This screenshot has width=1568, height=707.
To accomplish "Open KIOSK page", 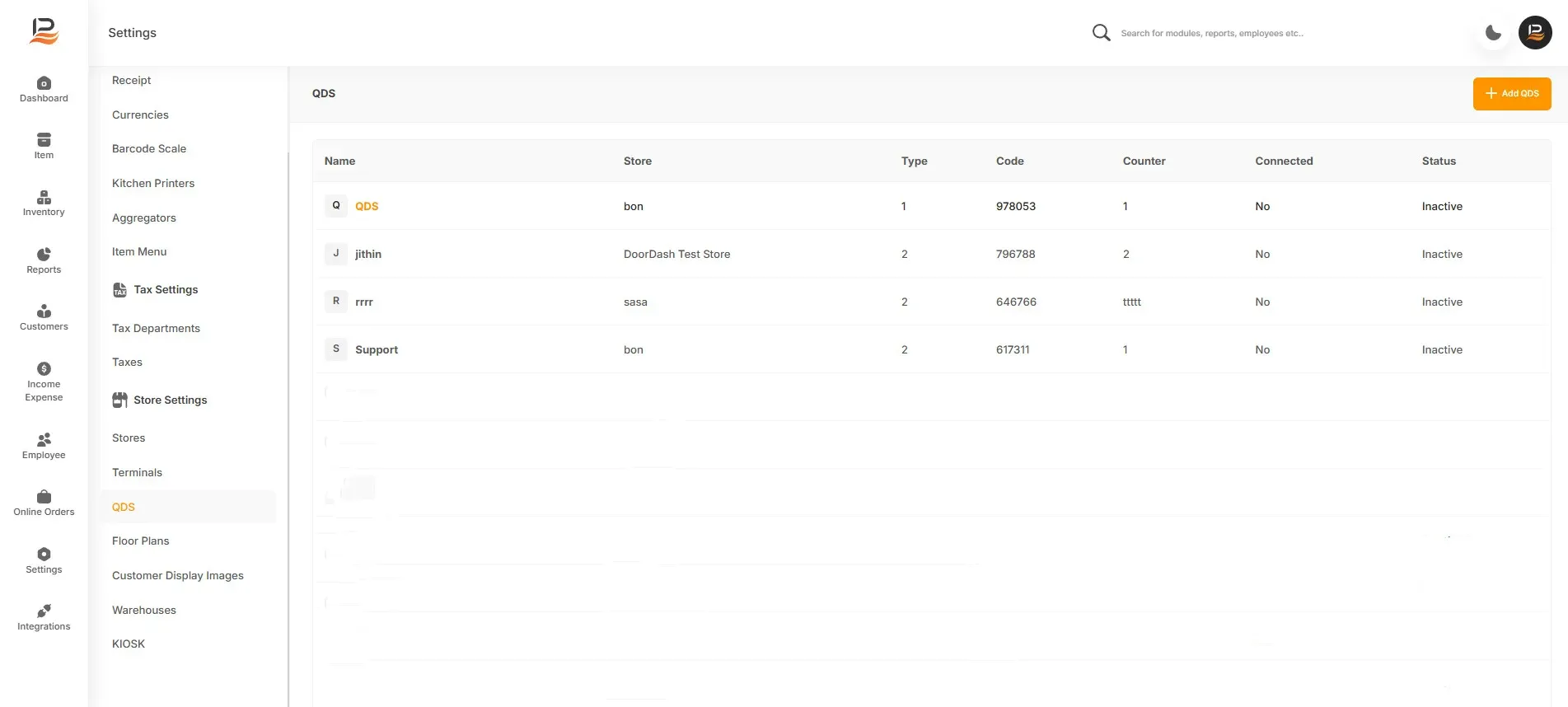I will pos(129,644).
